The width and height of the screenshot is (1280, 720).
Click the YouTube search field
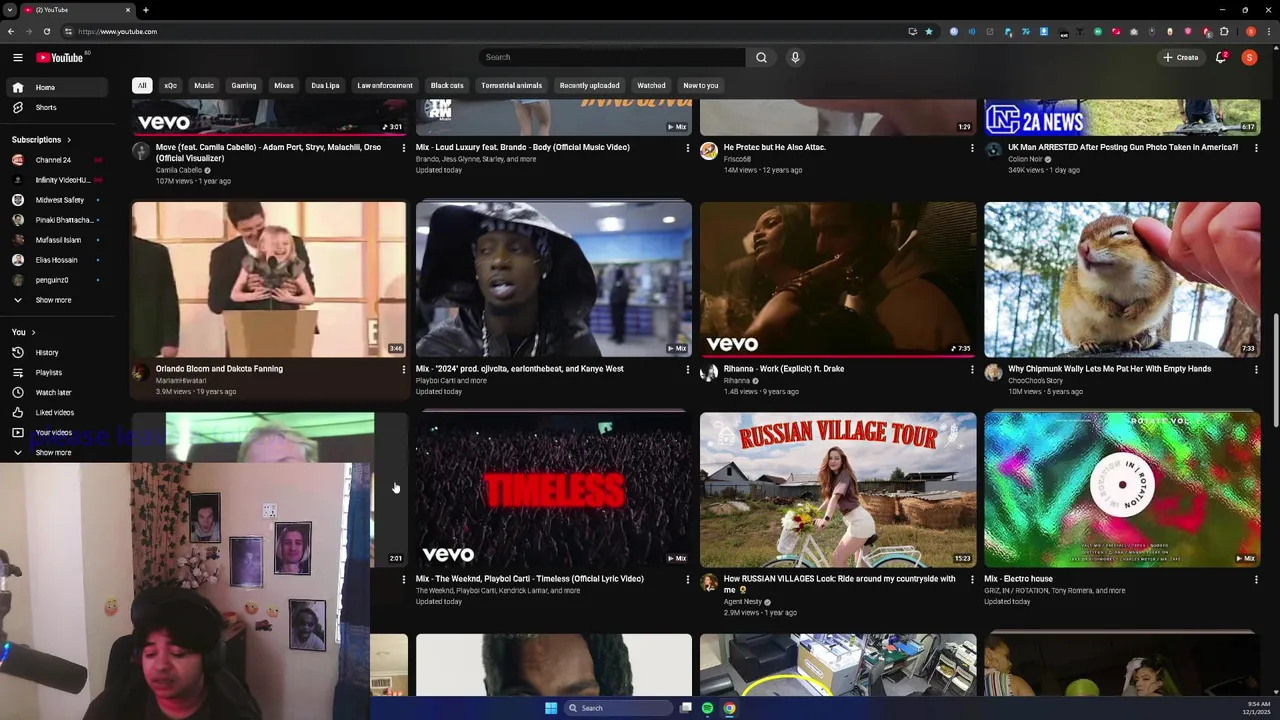point(610,57)
